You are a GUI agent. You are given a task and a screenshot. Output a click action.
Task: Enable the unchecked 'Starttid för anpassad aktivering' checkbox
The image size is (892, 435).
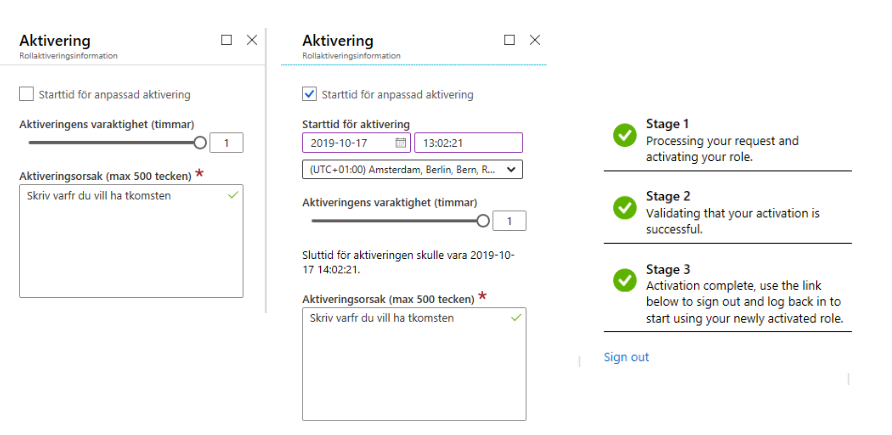(x=26, y=94)
